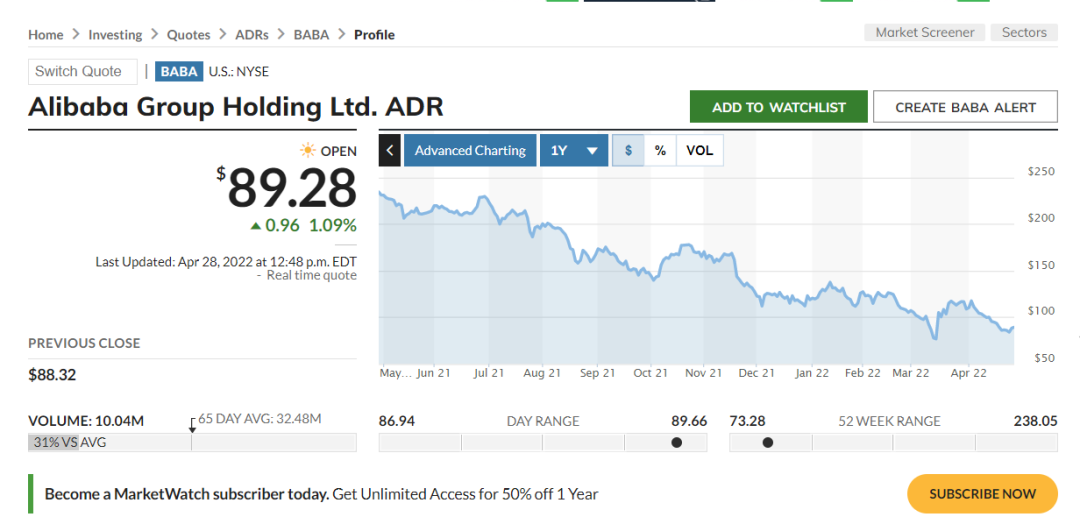Open Advanced Charting
The height and width of the screenshot is (517, 1080).
[x=470, y=150]
